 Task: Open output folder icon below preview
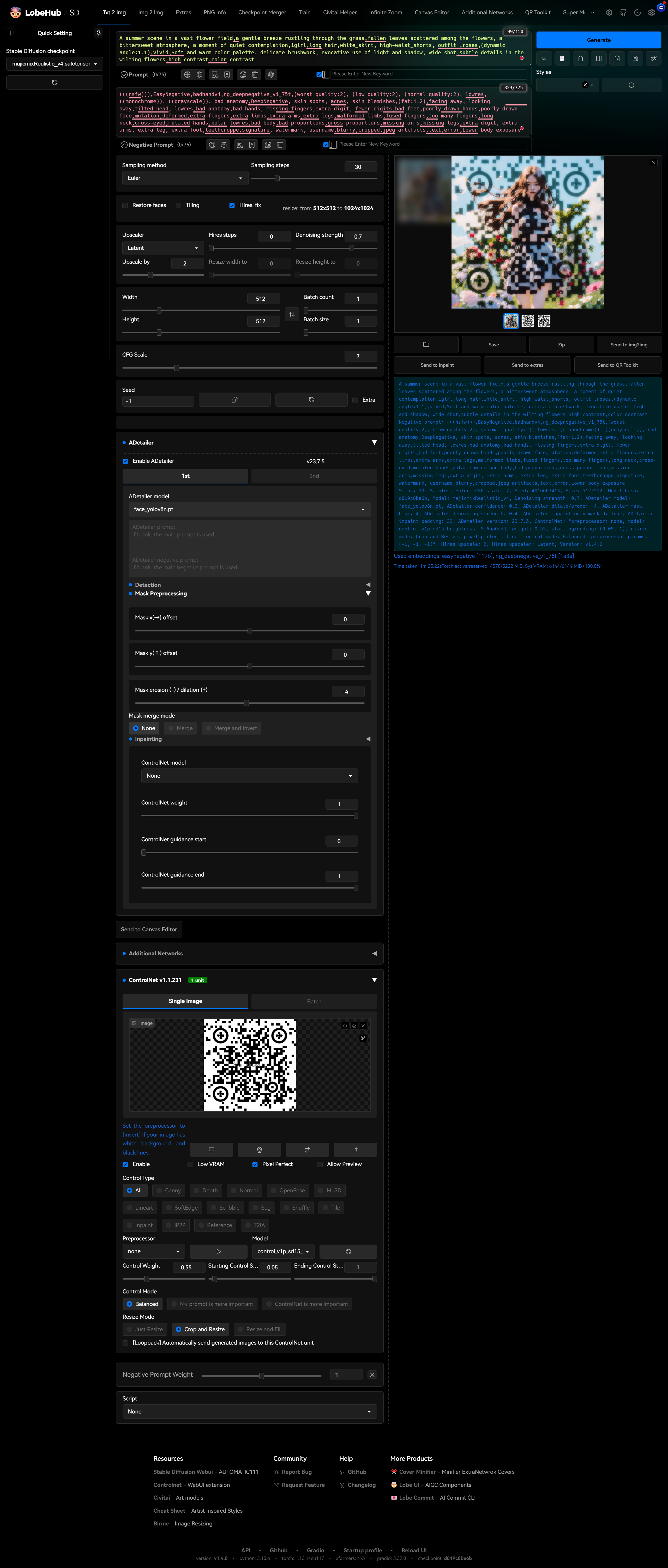(x=426, y=345)
